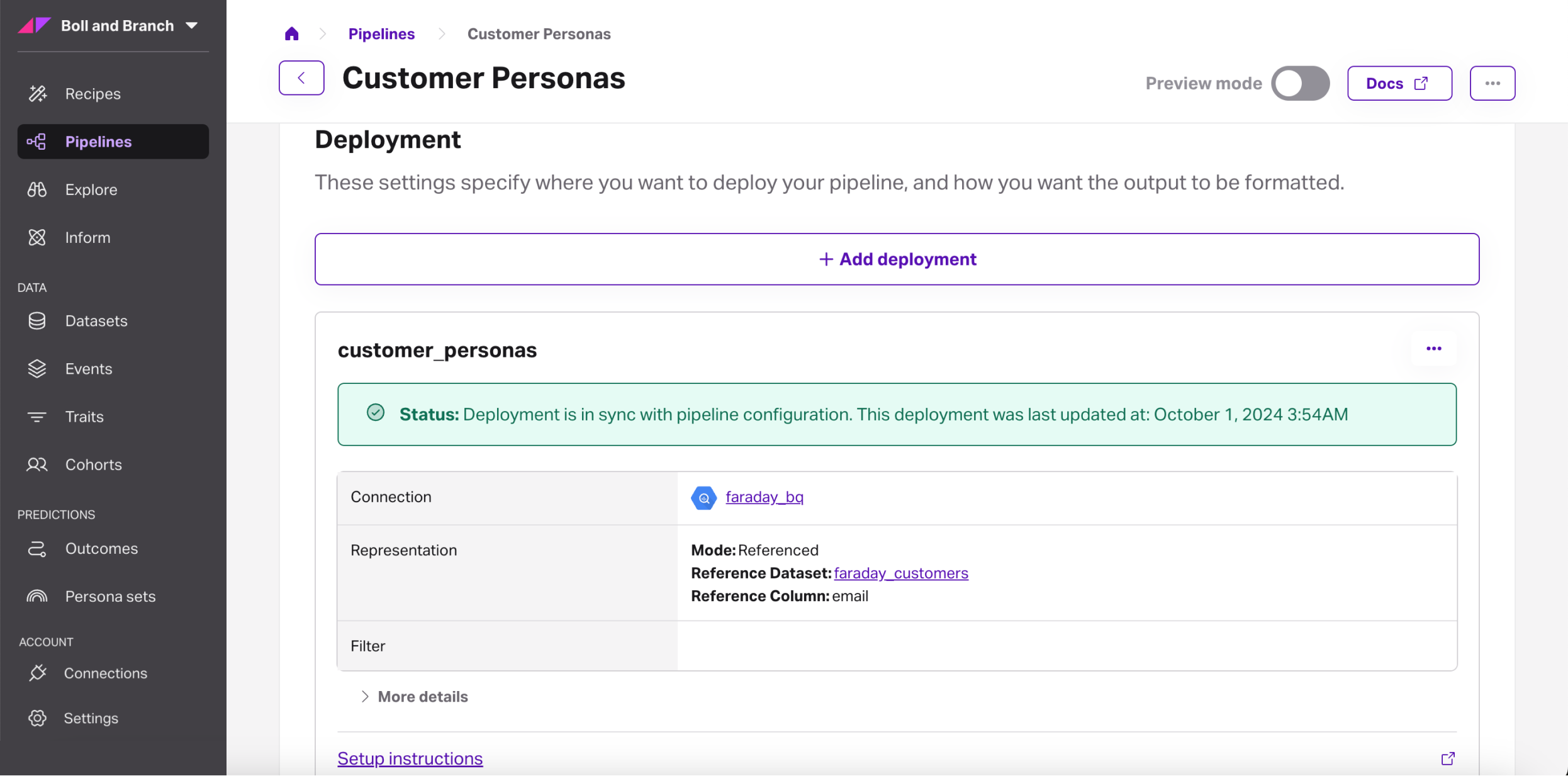Viewport: 1568px width, 776px height.
Task: Open the faraday_customers reference dataset
Action: [900, 573]
